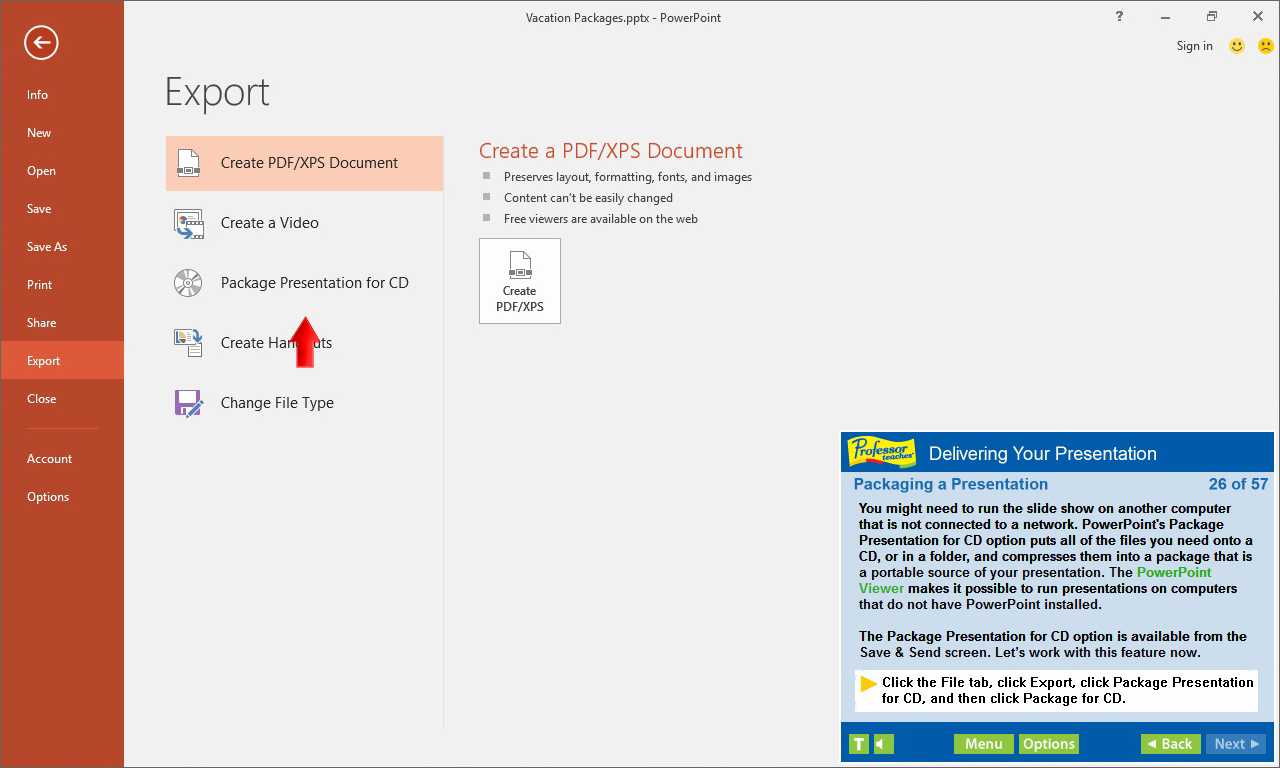
Task: Mute the tutorial narration speaker
Action: pos(880,743)
